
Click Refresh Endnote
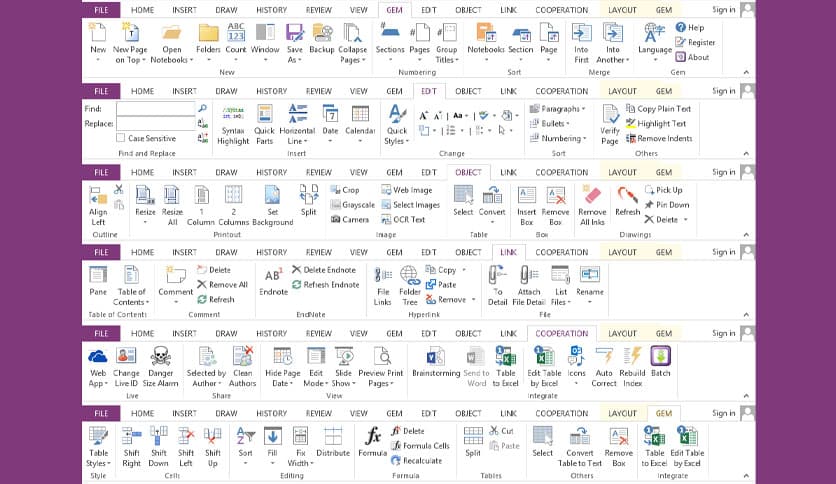(x=325, y=285)
